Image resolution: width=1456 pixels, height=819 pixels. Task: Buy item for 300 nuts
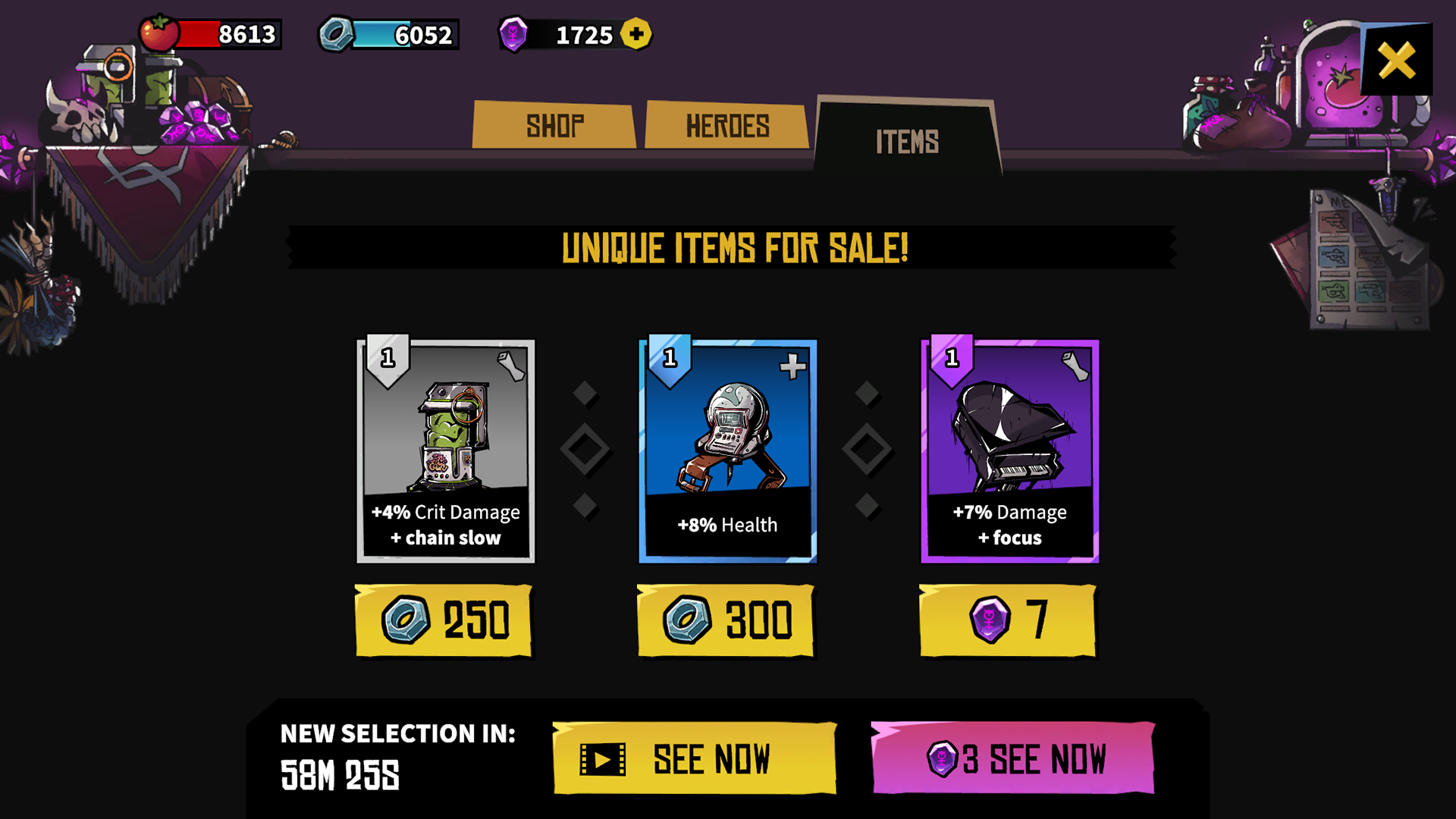pyautogui.click(x=726, y=620)
